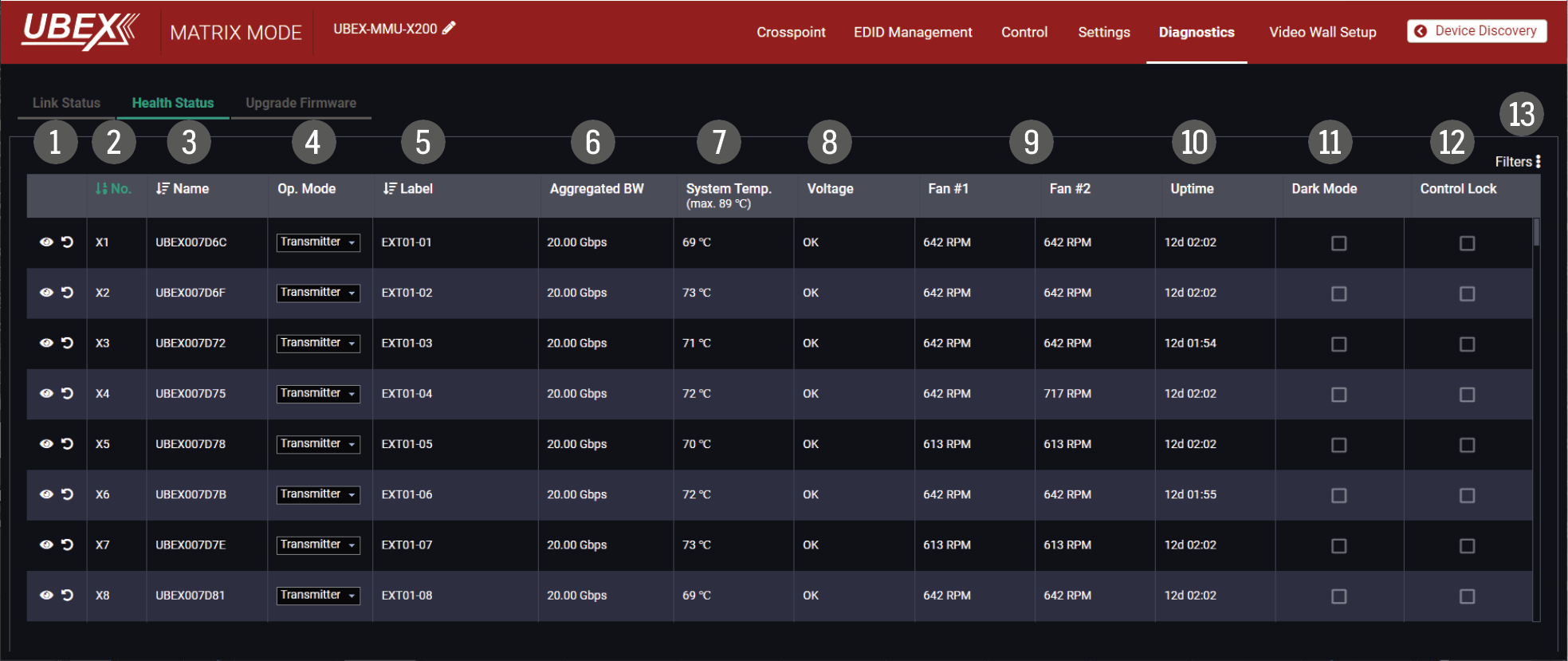Click the reboot arrow icon for X3

[x=68, y=343]
